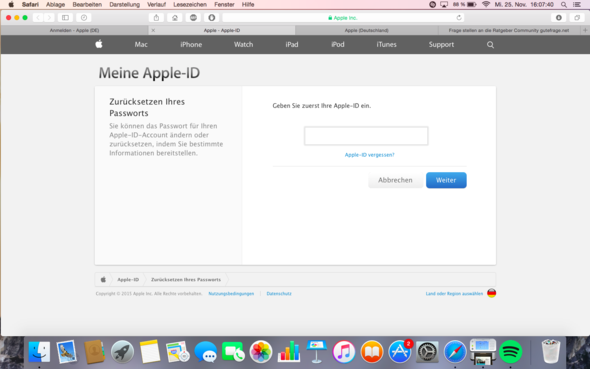Open Photos app in the Dock
Image resolution: width=590 pixels, height=369 pixels.
(261, 352)
